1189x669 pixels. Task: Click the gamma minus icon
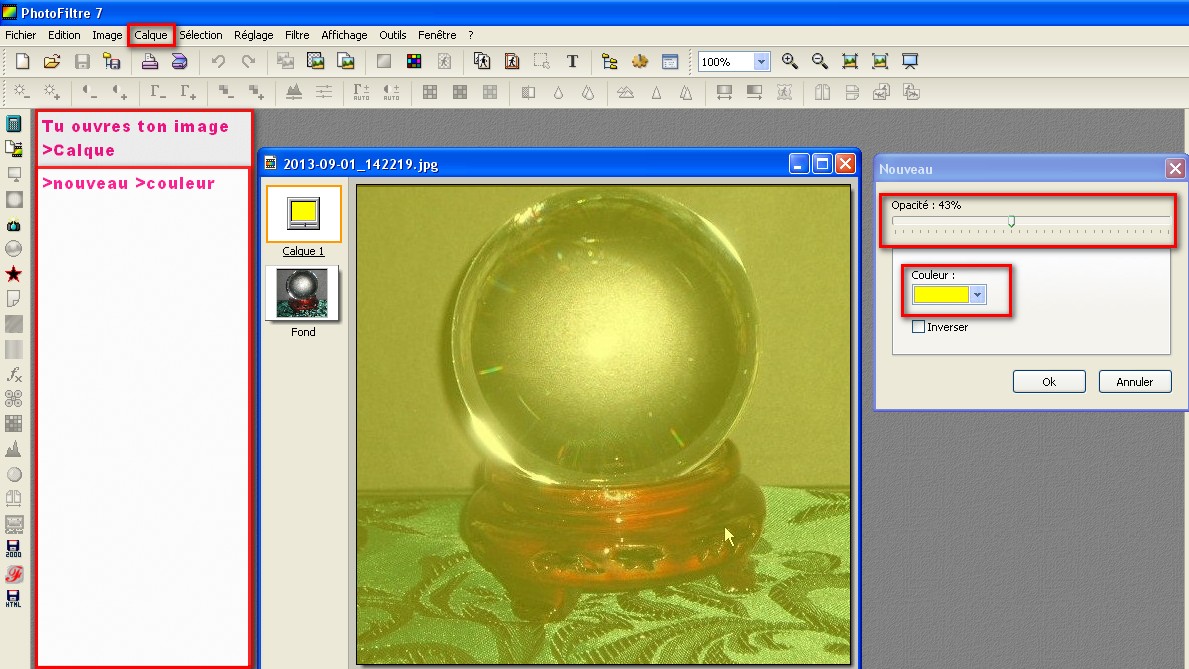[158, 92]
